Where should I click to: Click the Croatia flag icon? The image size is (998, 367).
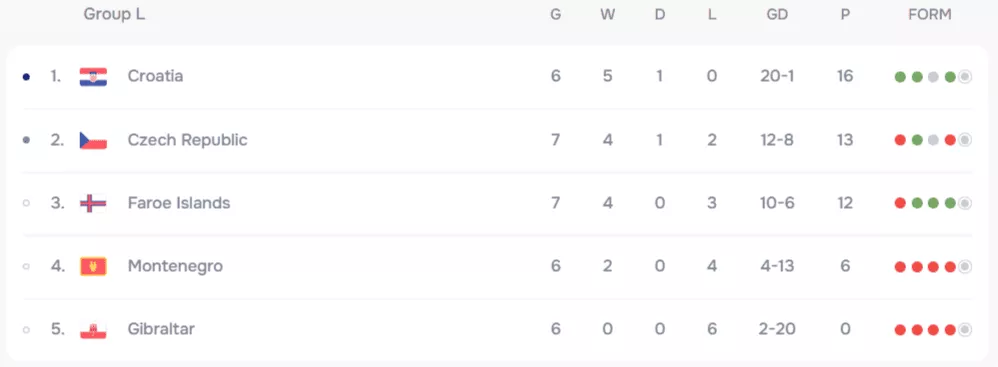(x=93, y=77)
